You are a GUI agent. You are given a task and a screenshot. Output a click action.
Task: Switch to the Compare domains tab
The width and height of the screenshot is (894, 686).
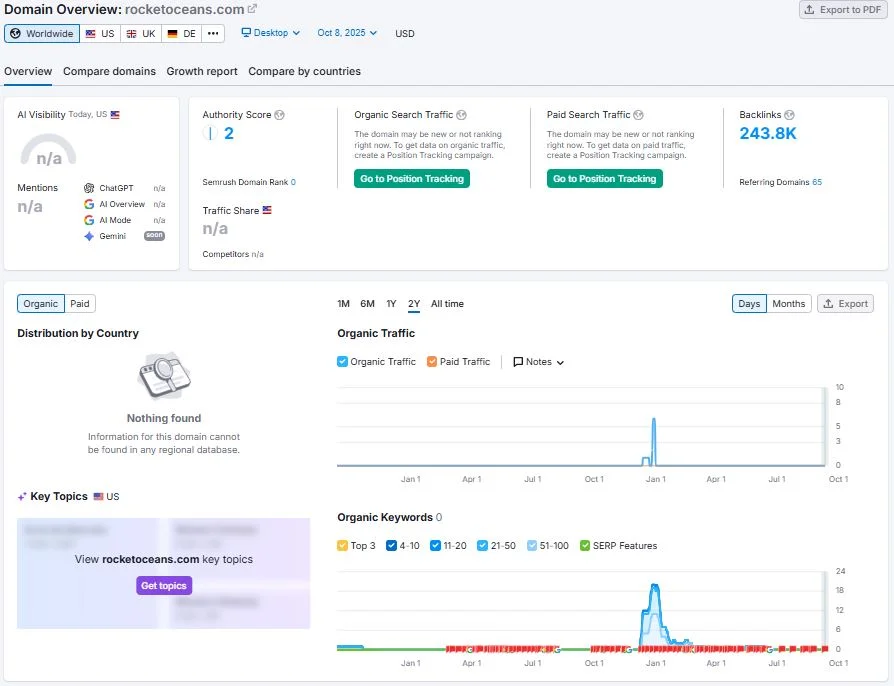tap(109, 71)
